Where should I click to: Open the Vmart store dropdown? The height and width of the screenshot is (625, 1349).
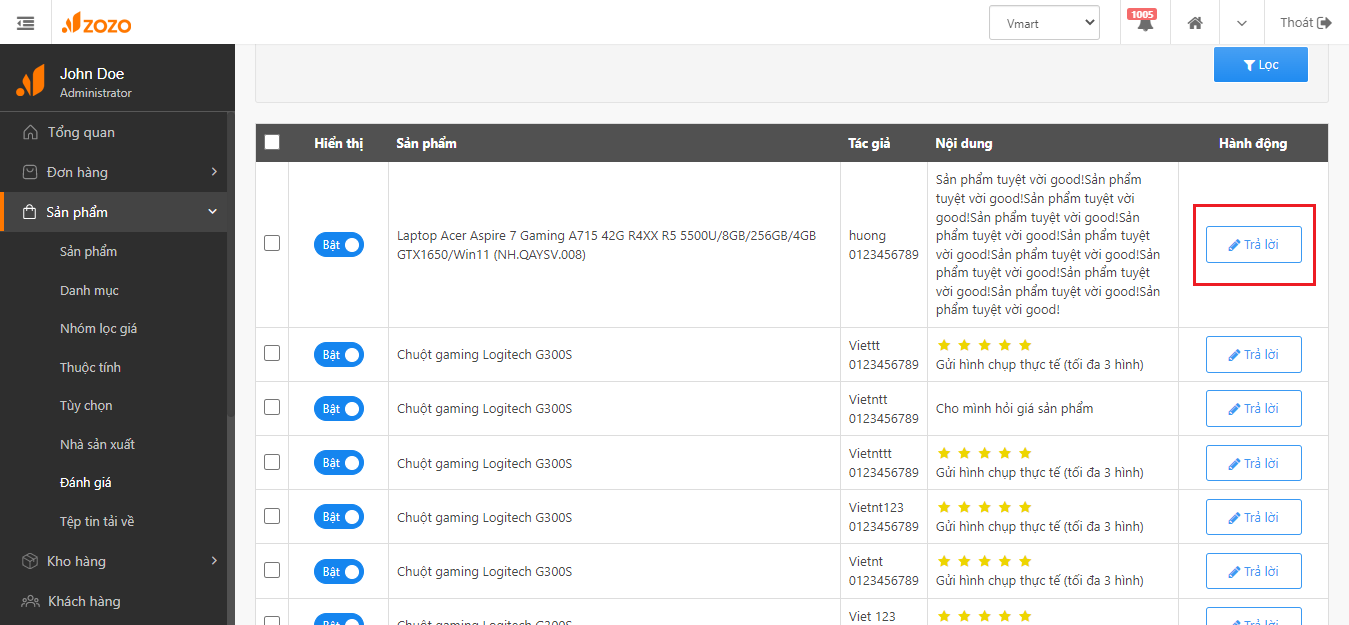click(1044, 23)
